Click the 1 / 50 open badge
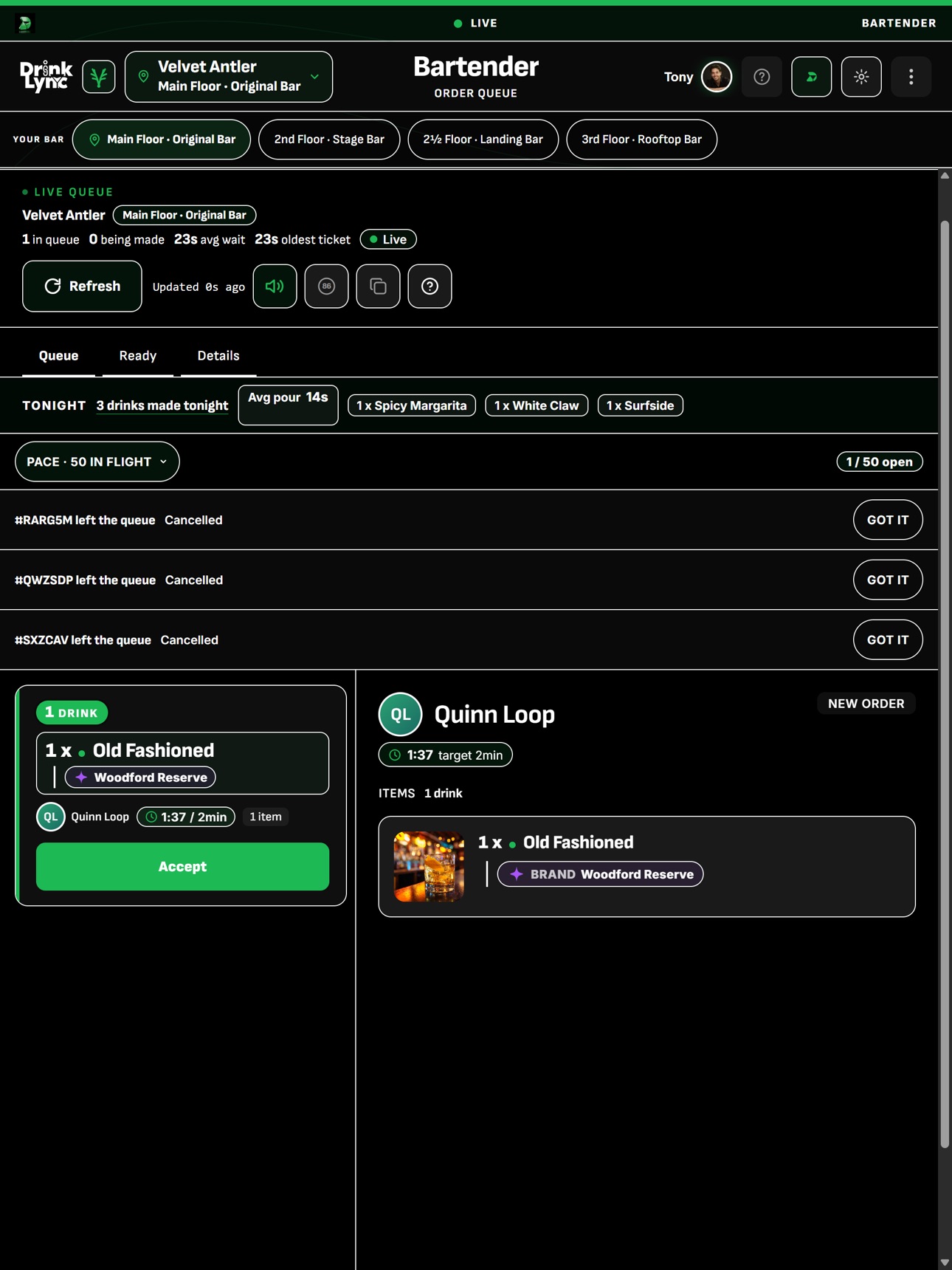 [880, 461]
